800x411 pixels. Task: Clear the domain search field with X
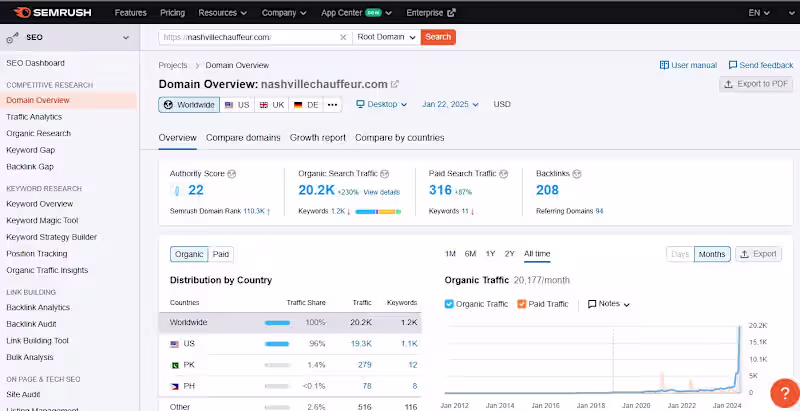(x=344, y=37)
